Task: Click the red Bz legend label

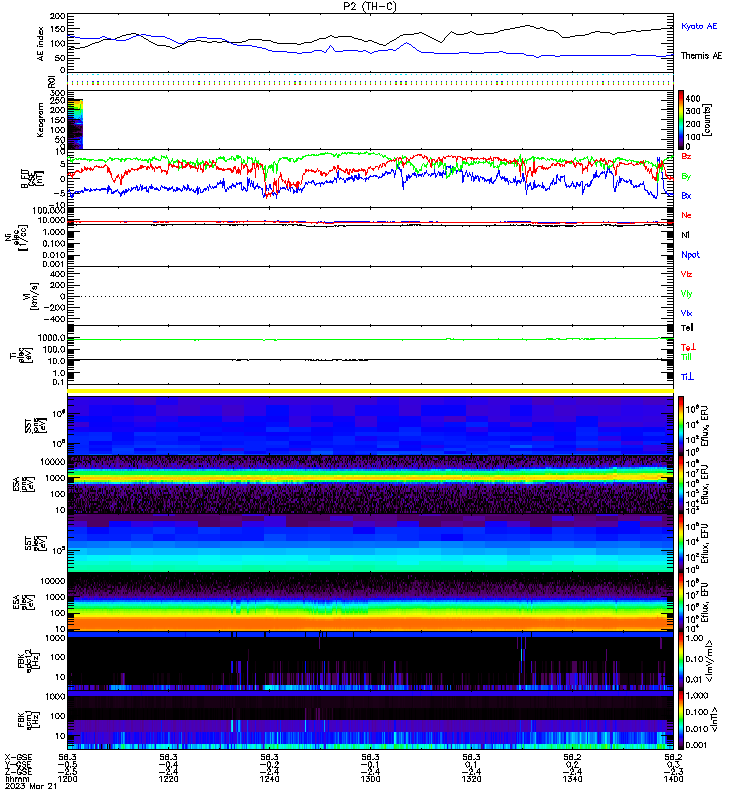Action: (x=686, y=156)
